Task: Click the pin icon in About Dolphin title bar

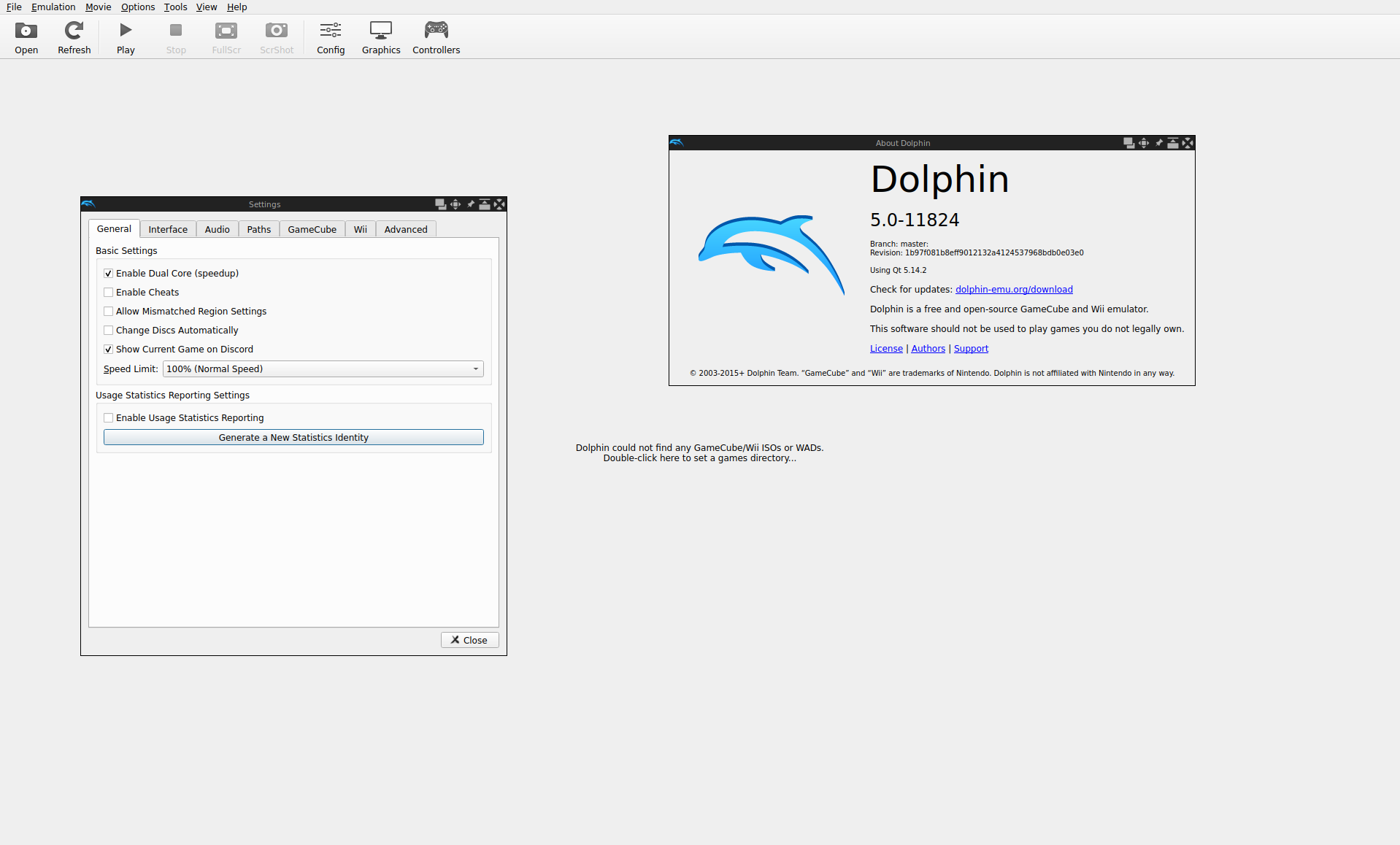Action: (1158, 143)
